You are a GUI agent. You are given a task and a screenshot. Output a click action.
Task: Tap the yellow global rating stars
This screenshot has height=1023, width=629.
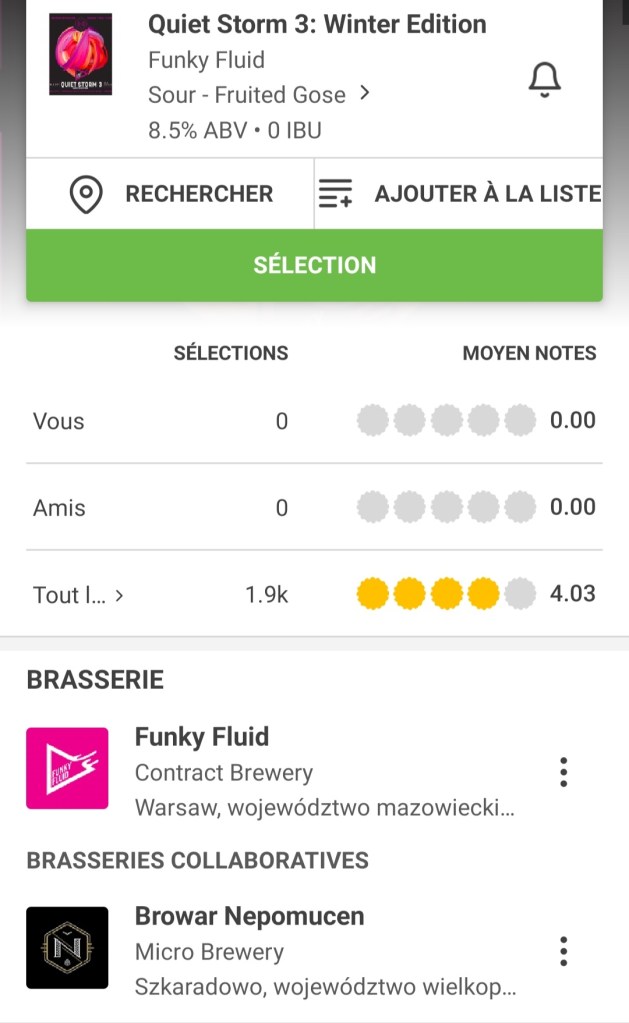coord(446,594)
